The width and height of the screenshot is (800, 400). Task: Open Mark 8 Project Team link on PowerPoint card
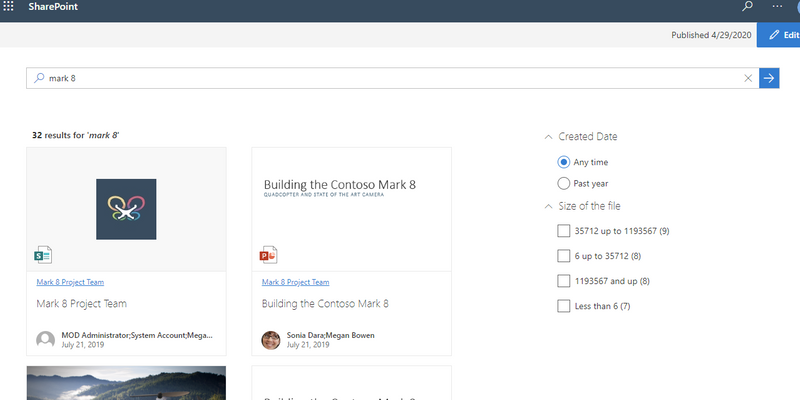295,282
